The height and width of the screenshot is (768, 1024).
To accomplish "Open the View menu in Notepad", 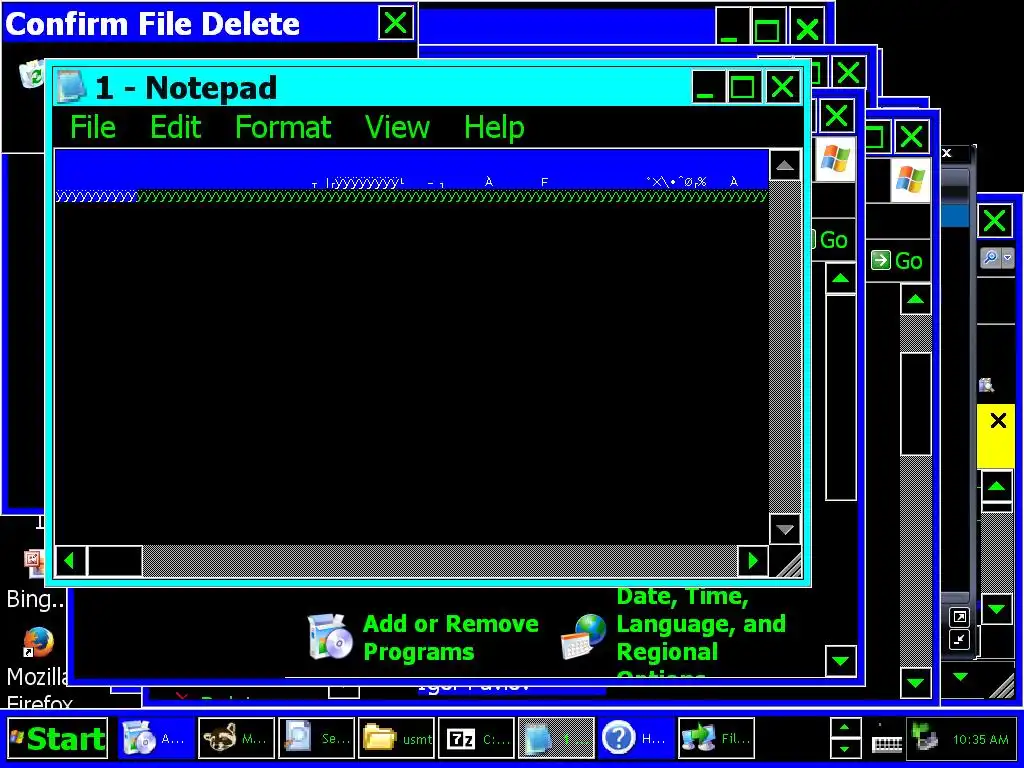I will coord(397,127).
